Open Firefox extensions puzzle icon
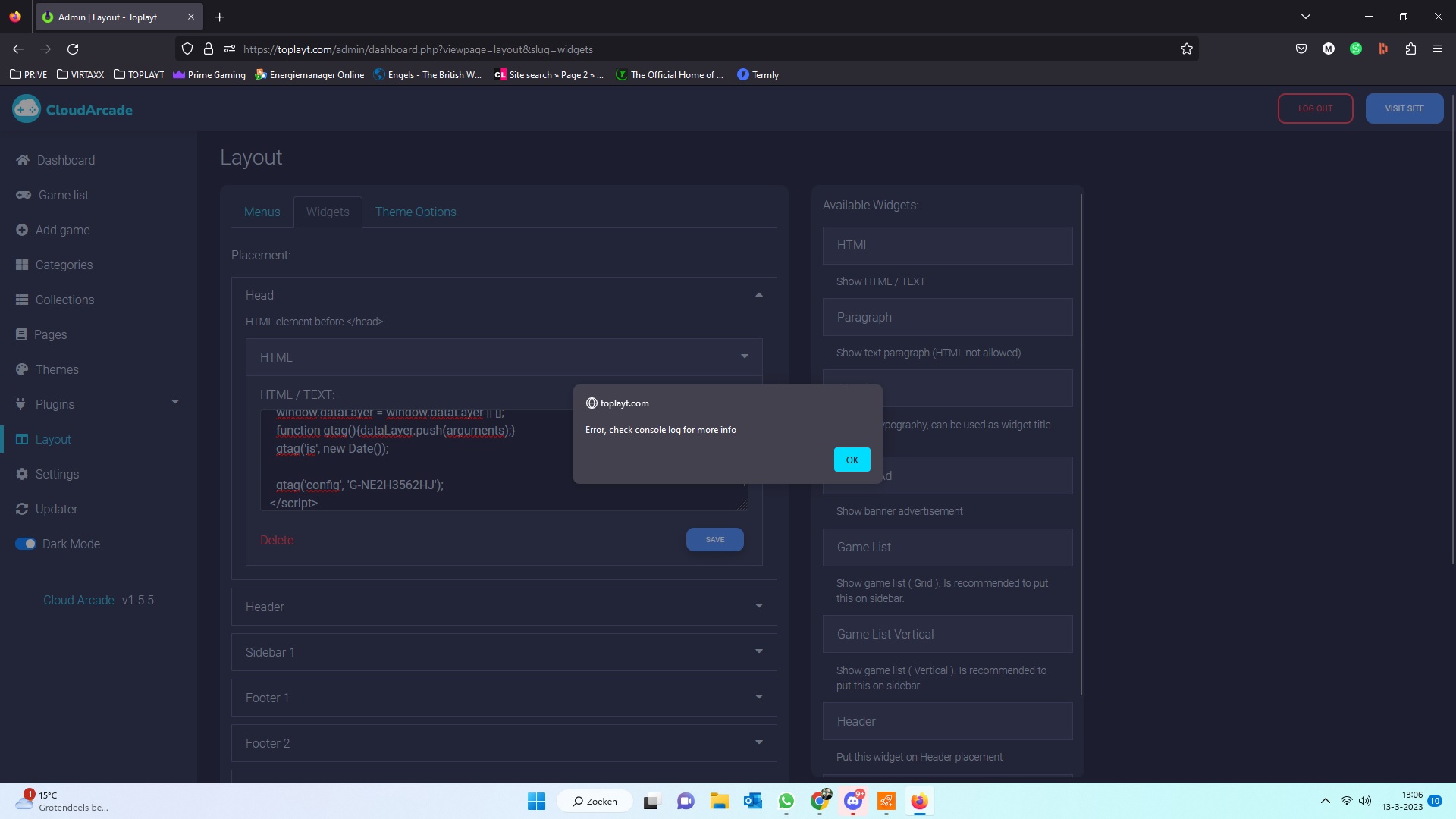The image size is (1456, 819). tap(1410, 49)
